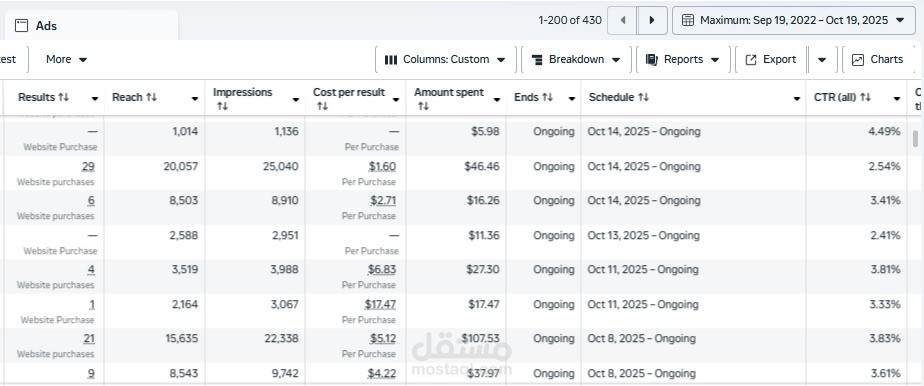This screenshot has height=386, width=924.
Task: Click cost per result $1.60
Action: [x=382, y=167]
